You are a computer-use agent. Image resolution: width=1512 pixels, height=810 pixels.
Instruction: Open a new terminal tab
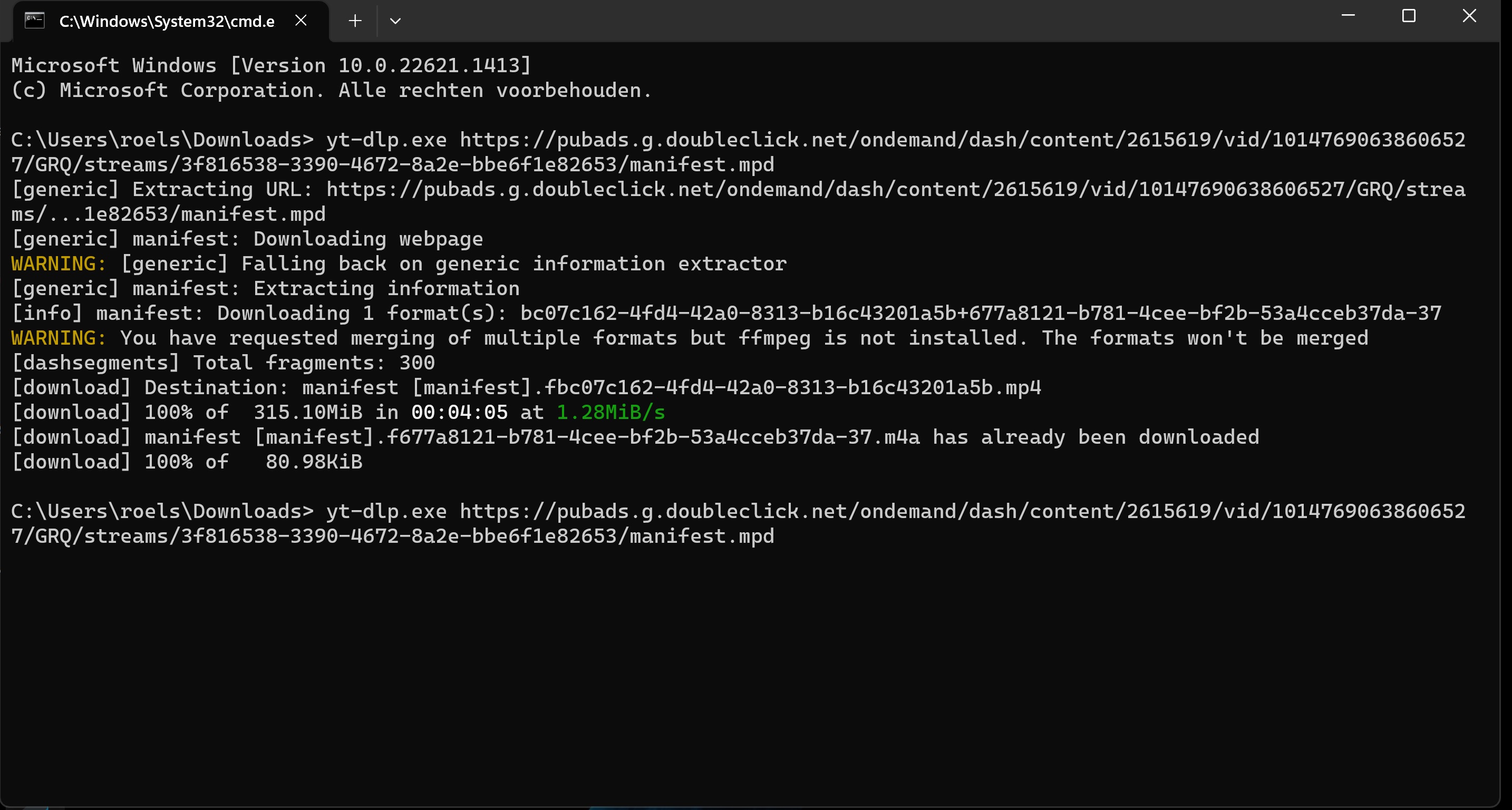click(x=354, y=21)
